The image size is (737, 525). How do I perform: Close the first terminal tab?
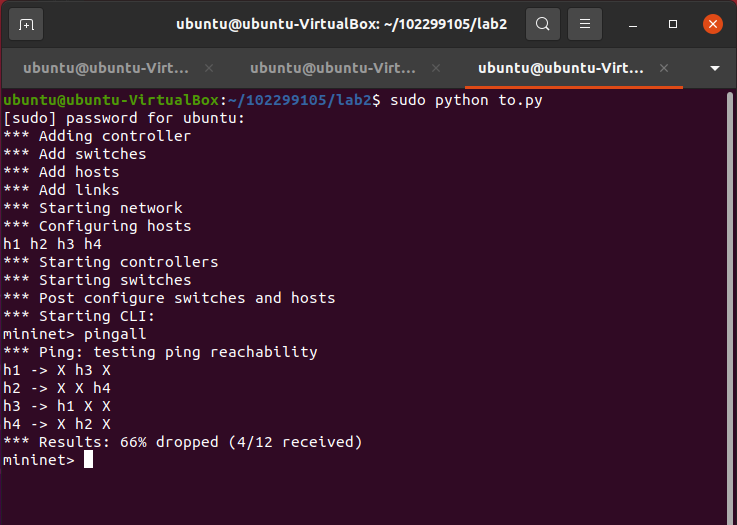pos(209,68)
